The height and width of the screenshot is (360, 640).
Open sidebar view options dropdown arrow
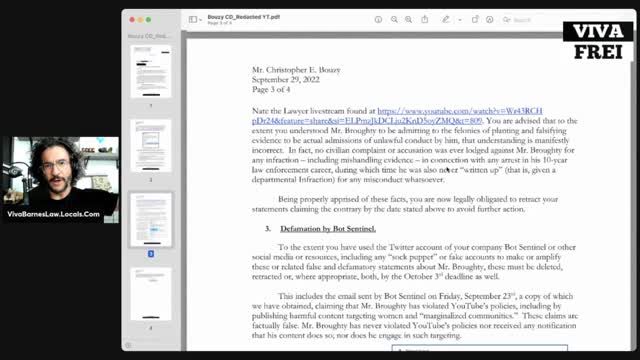(x=200, y=20)
